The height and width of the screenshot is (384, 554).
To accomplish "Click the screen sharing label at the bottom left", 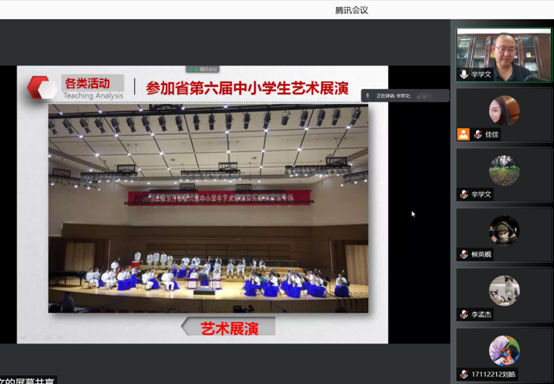I will (28, 380).
